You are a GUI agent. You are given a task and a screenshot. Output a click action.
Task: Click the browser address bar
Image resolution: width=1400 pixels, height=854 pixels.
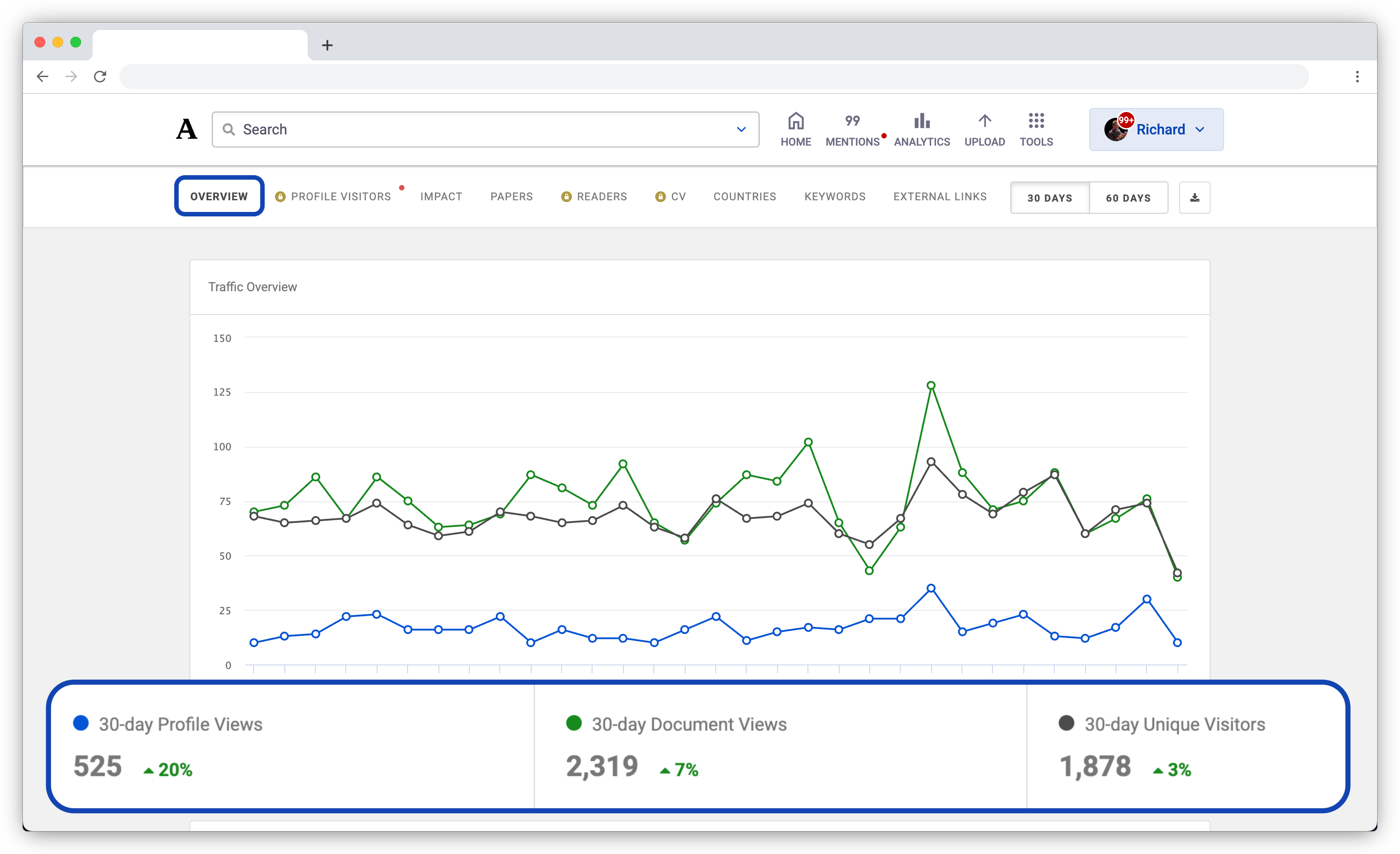pyautogui.click(x=713, y=76)
